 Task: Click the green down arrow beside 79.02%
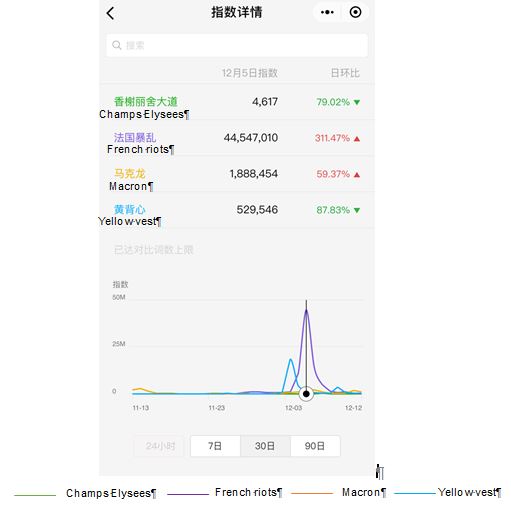pyautogui.click(x=357, y=102)
